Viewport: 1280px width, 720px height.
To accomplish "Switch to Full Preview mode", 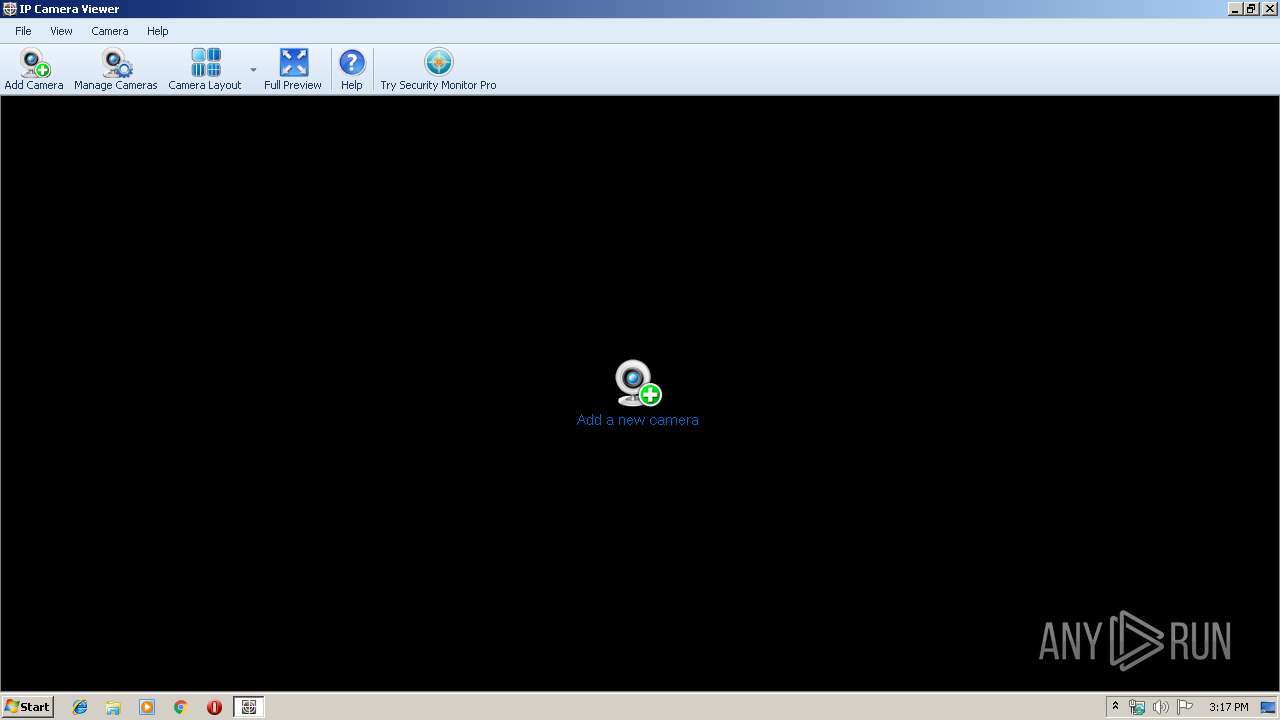I will pyautogui.click(x=293, y=70).
